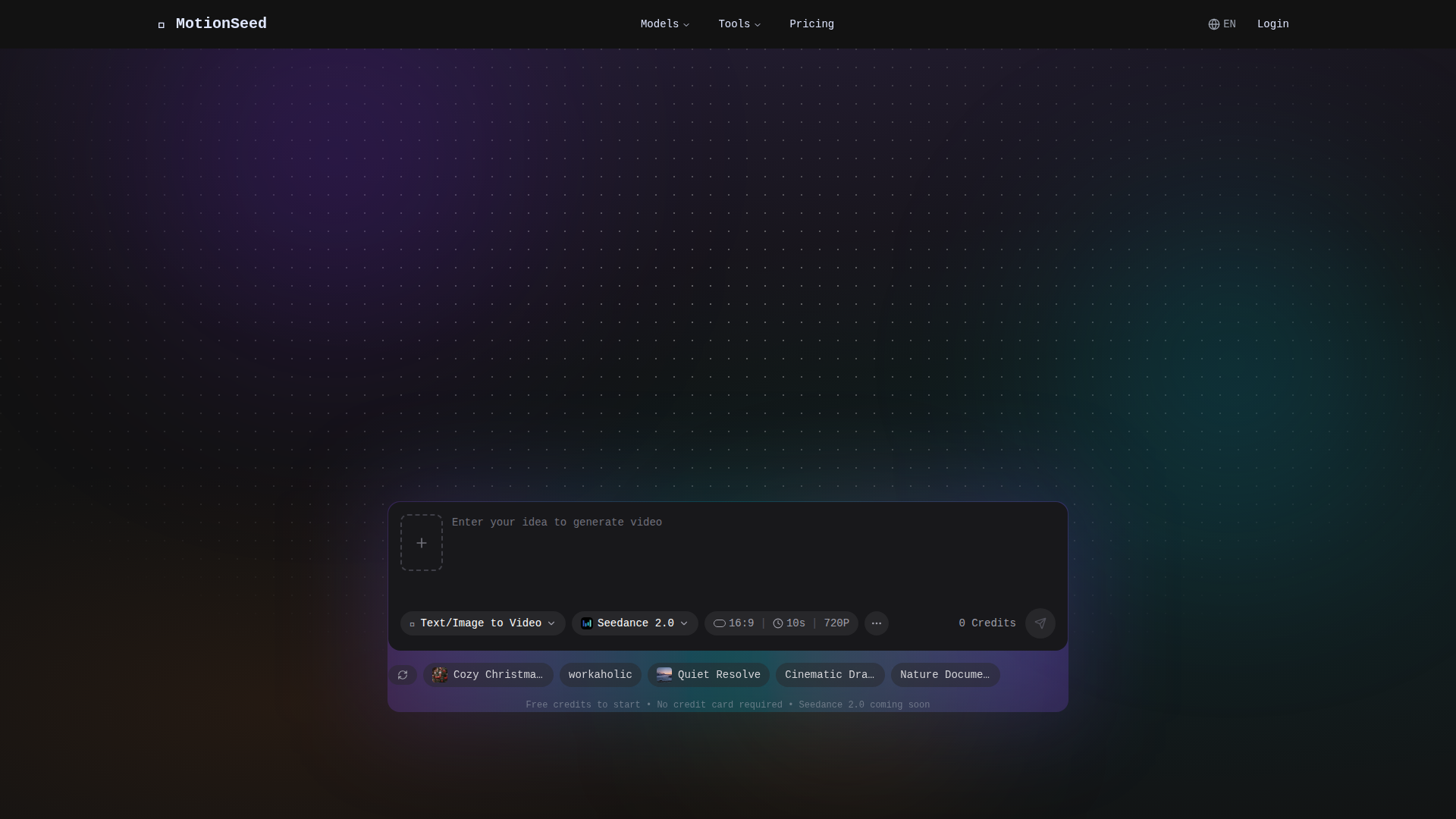Open the Text/Image to Video mode dropdown

click(482, 623)
